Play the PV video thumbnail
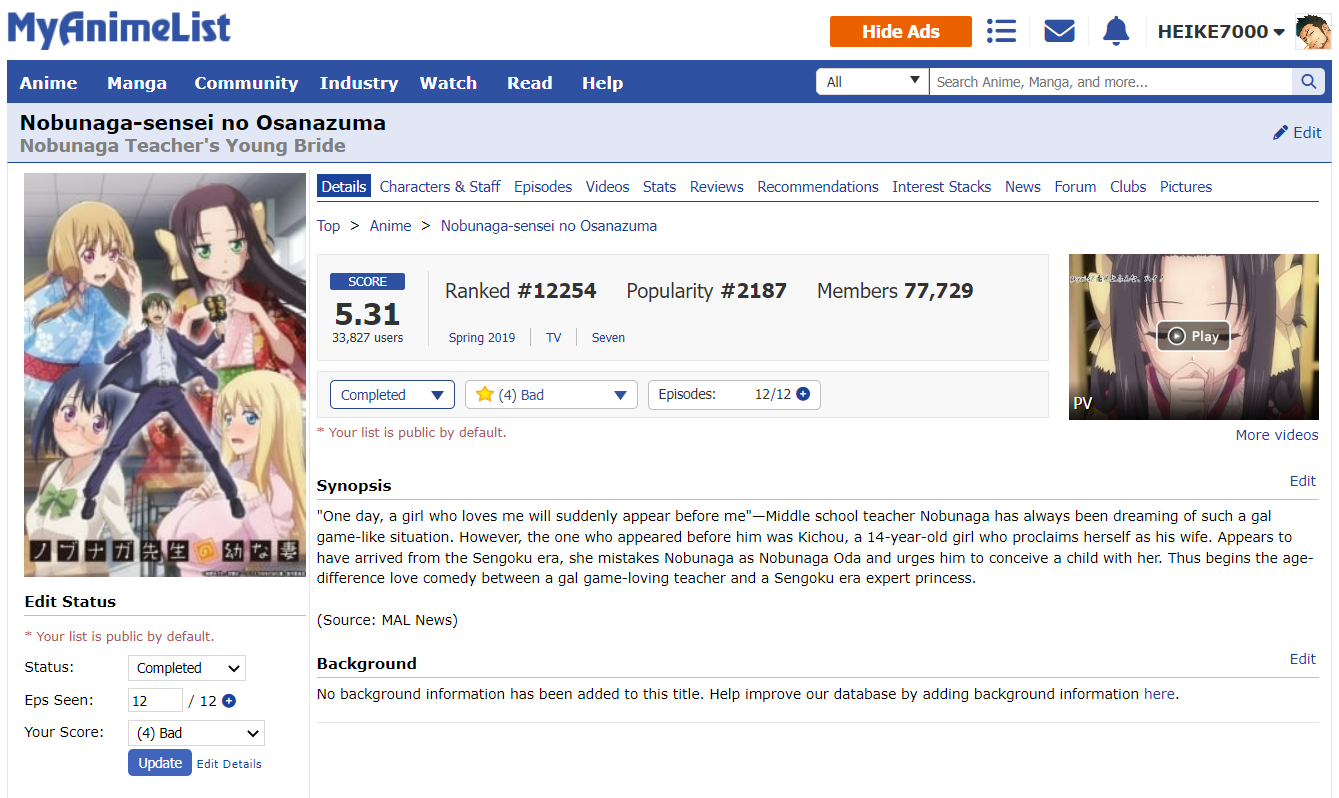Viewport: 1339px width, 798px height. 1193,336
